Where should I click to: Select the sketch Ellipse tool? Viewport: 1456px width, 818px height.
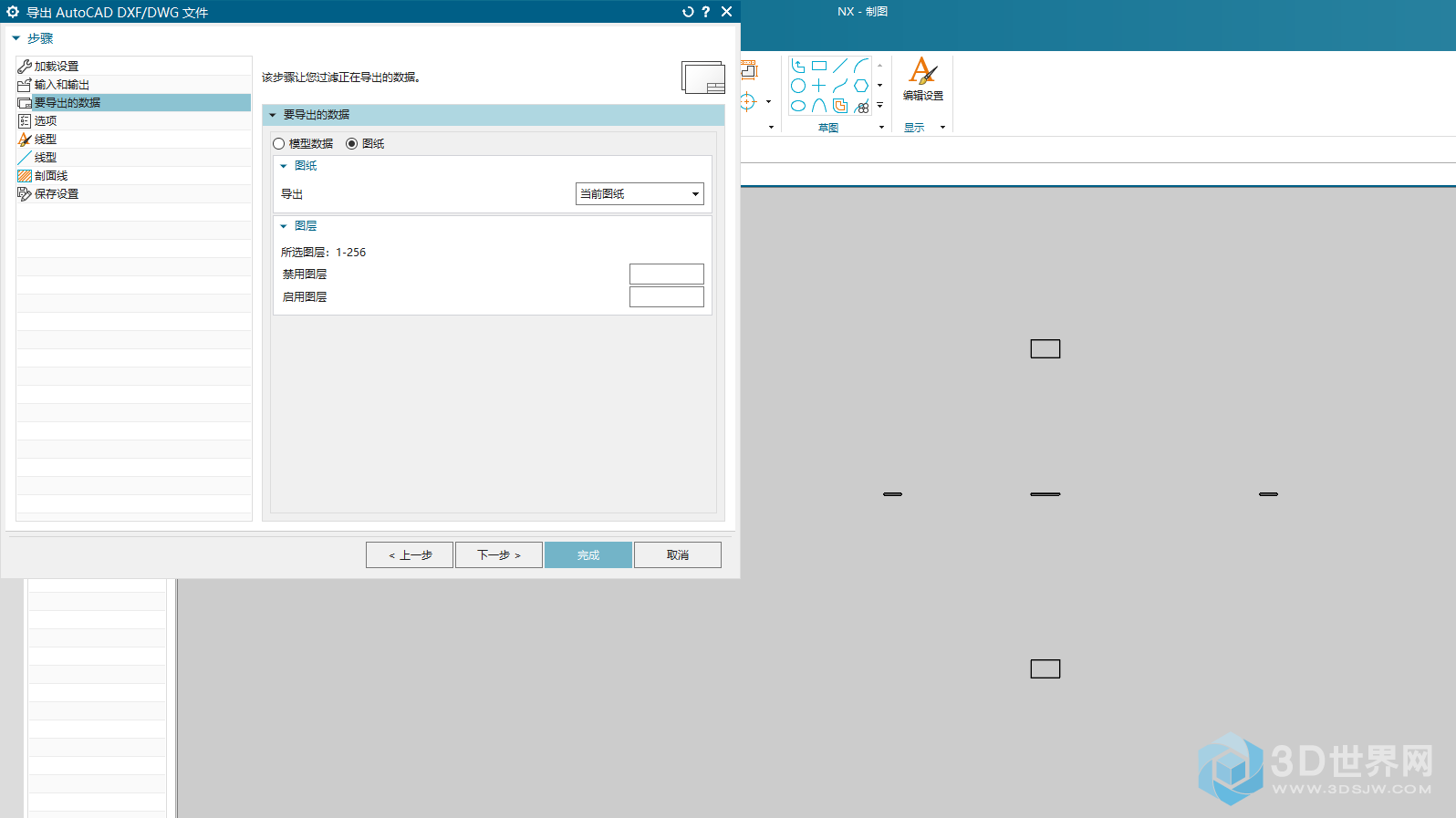[798, 106]
